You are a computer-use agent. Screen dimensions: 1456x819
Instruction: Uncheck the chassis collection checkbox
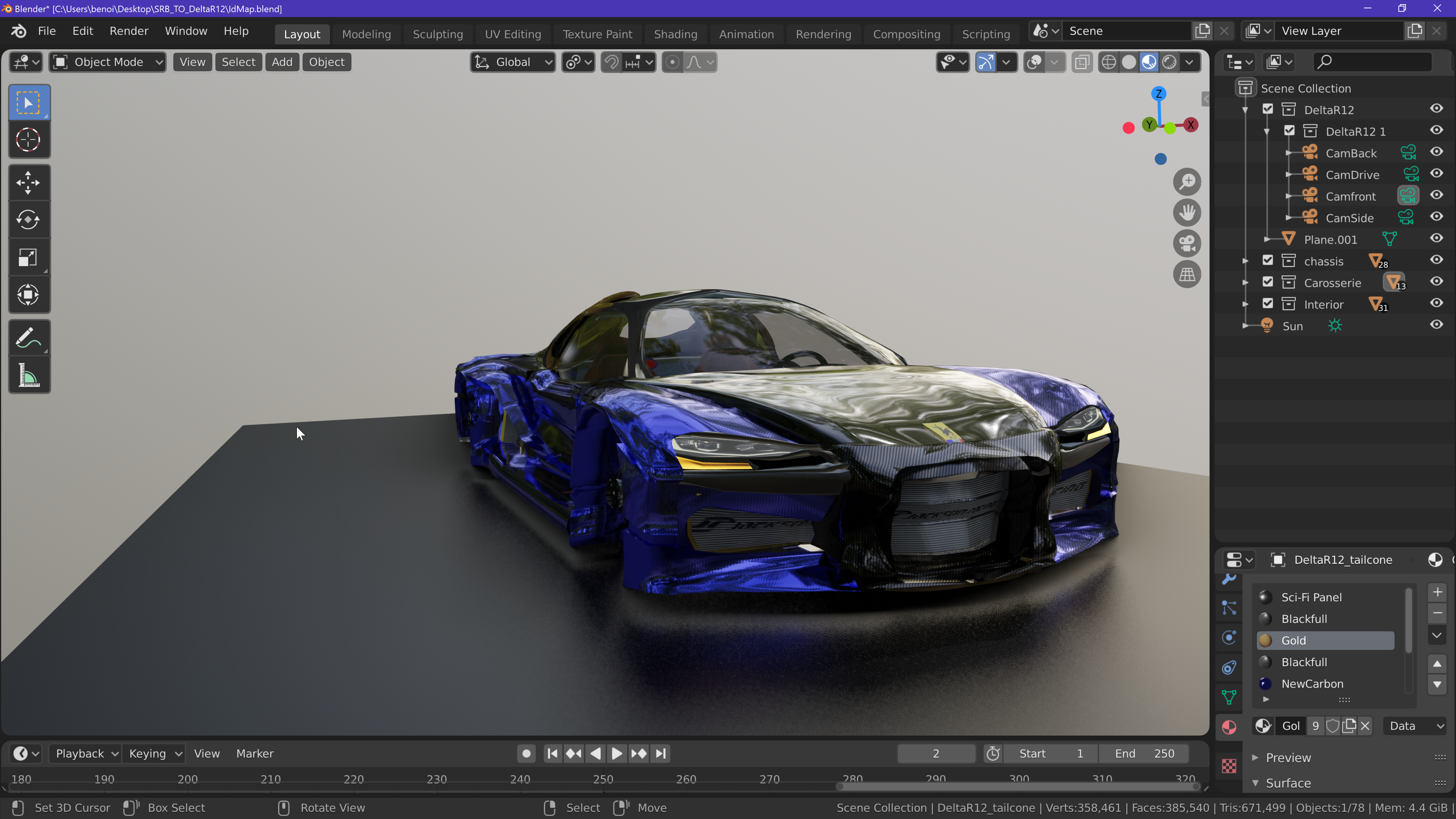coord(1268,260)
